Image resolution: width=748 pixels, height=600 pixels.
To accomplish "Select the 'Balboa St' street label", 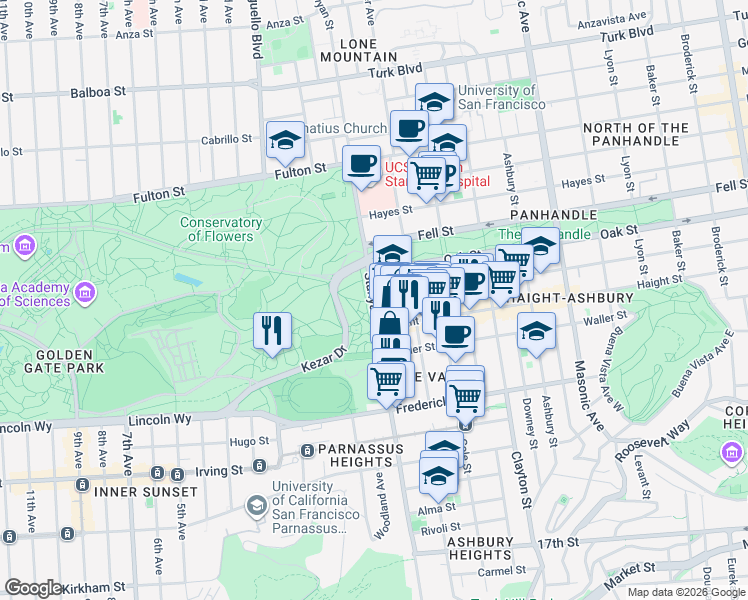I will [x=98, y=92].
